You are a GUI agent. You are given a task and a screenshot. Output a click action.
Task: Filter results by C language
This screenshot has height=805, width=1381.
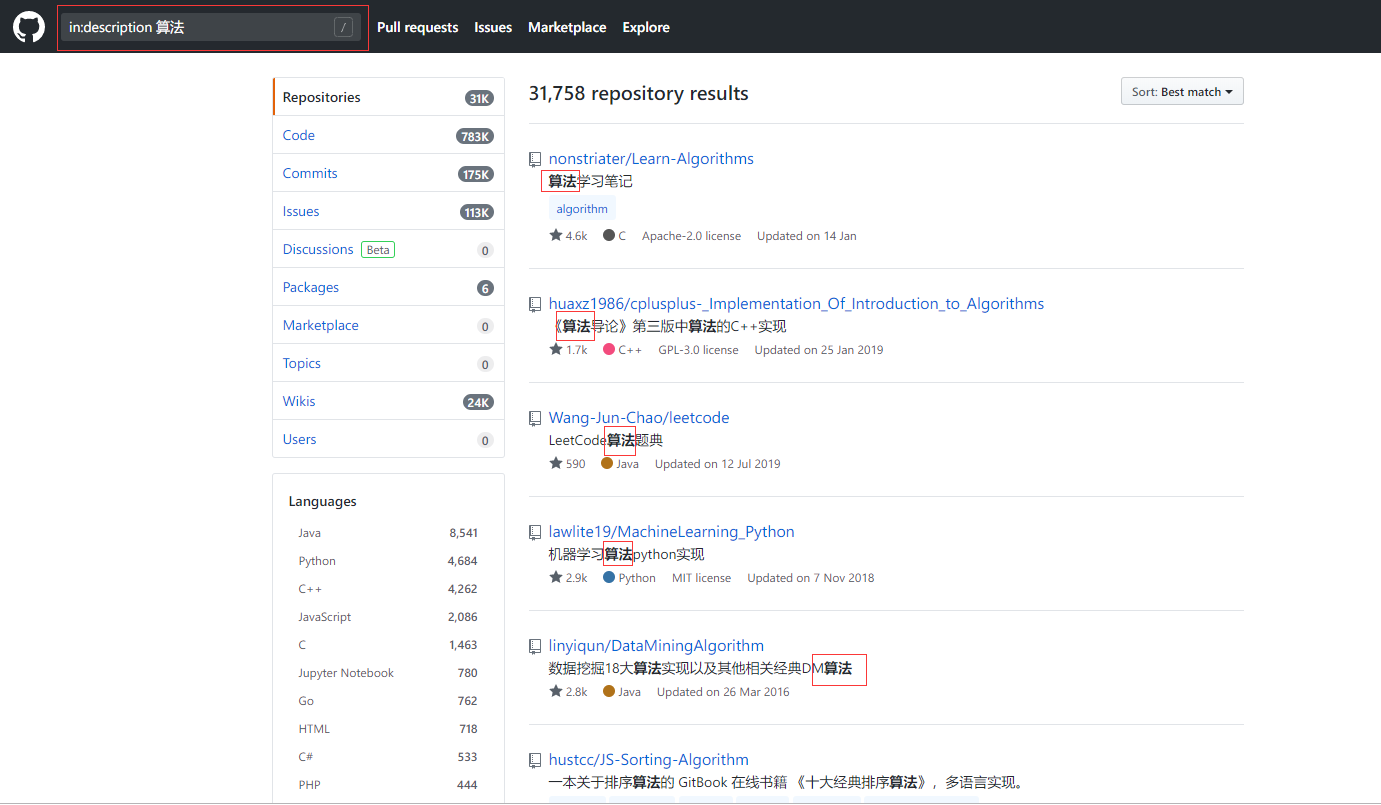[388, 645]
